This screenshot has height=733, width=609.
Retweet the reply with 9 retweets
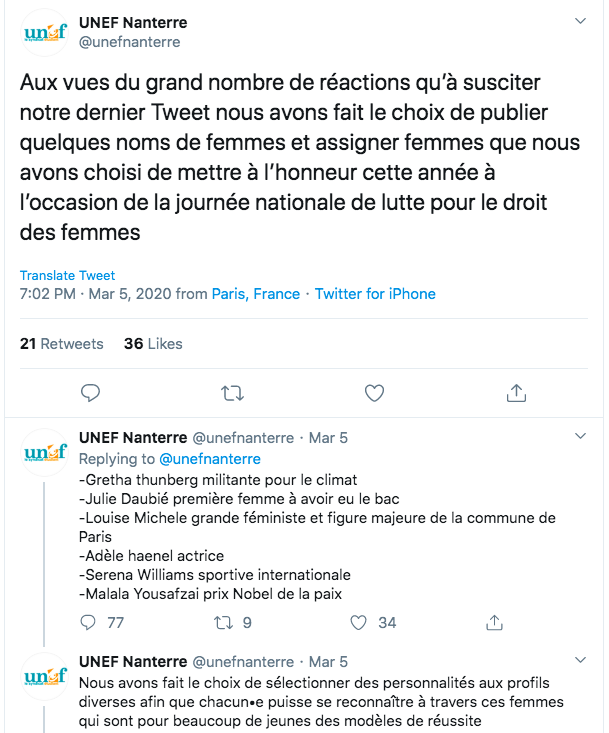click(224, 622)
